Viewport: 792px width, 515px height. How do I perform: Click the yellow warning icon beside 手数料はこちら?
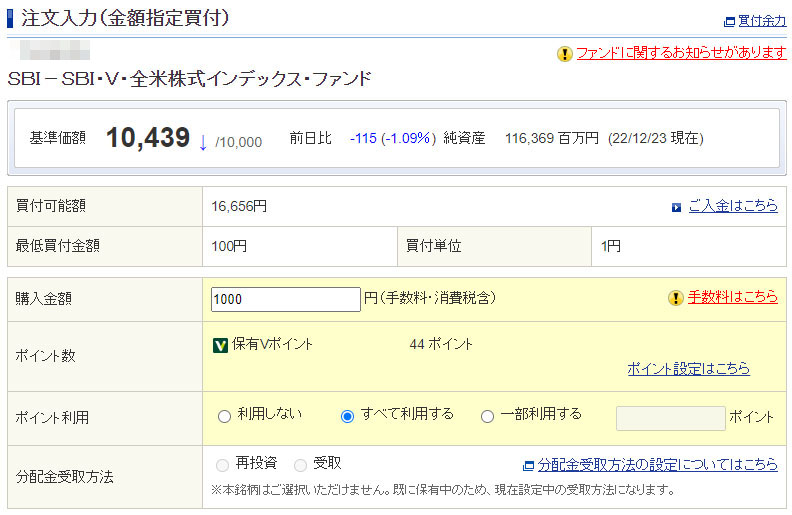pyautogui.click(x=676, y=297)
